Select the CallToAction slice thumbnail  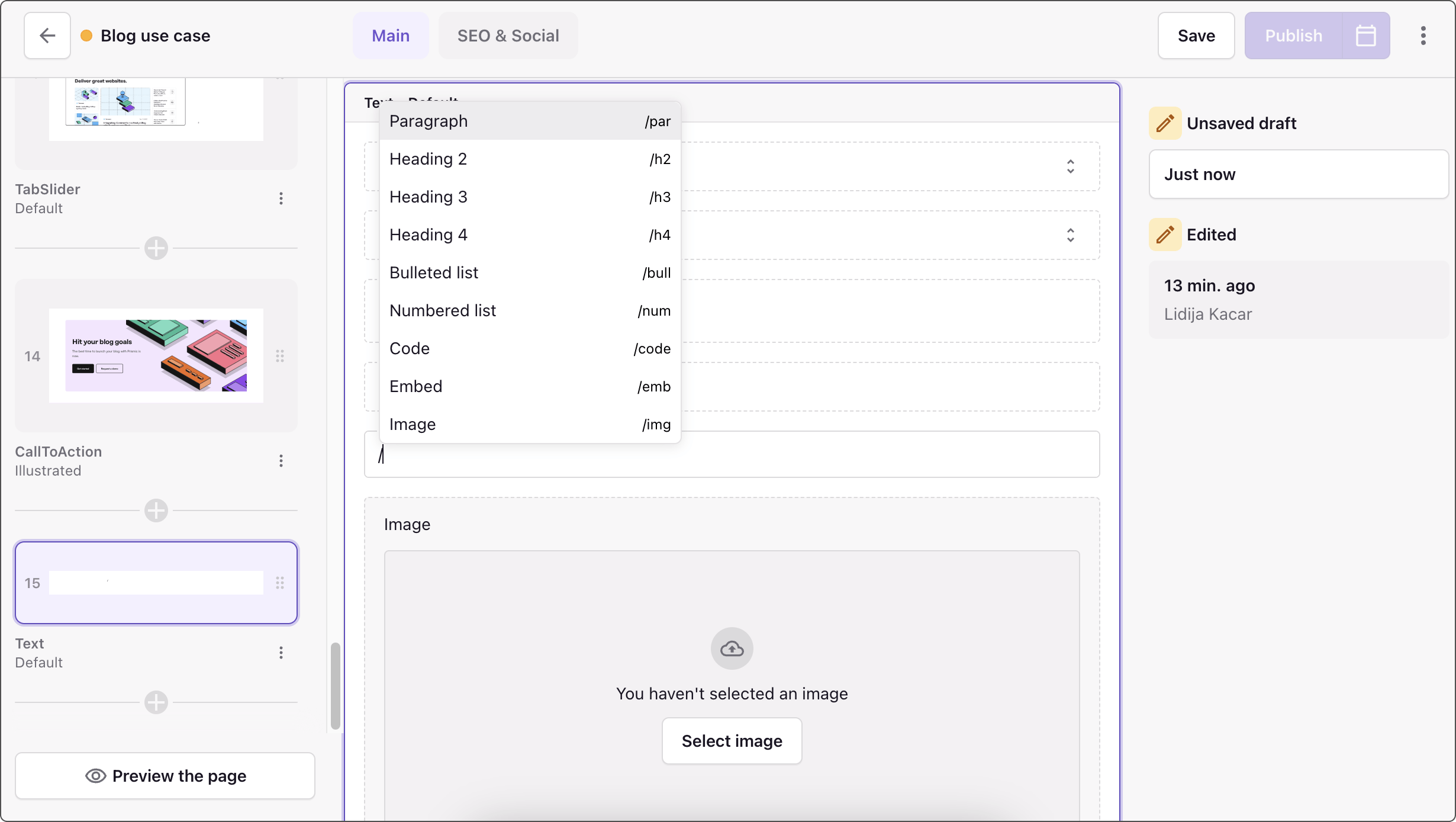156,355
